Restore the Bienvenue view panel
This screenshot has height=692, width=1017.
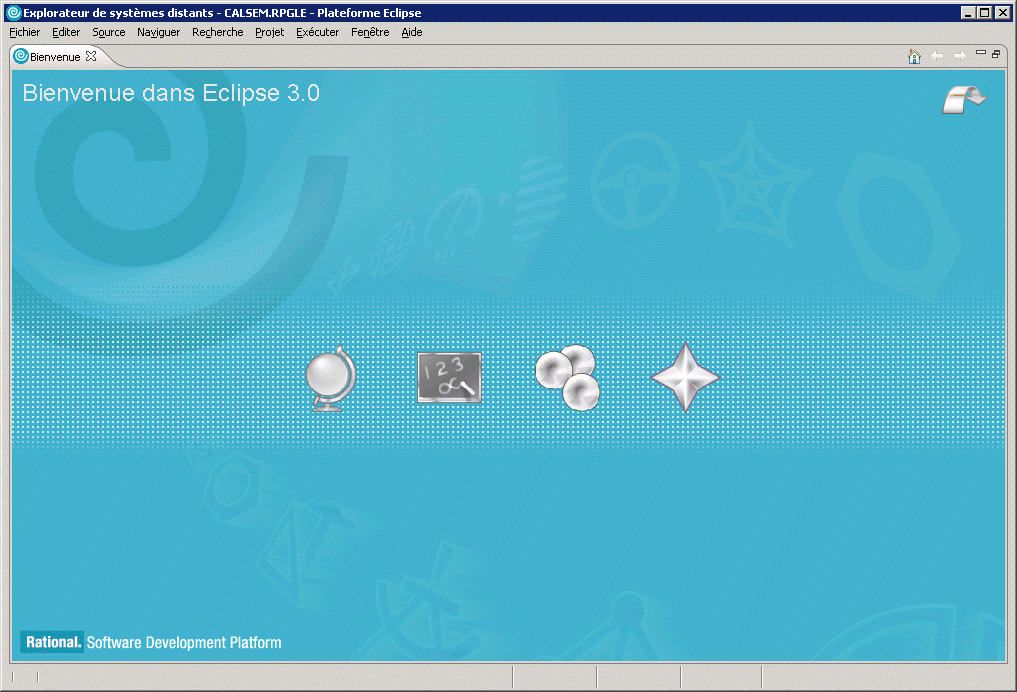(996, 54)
